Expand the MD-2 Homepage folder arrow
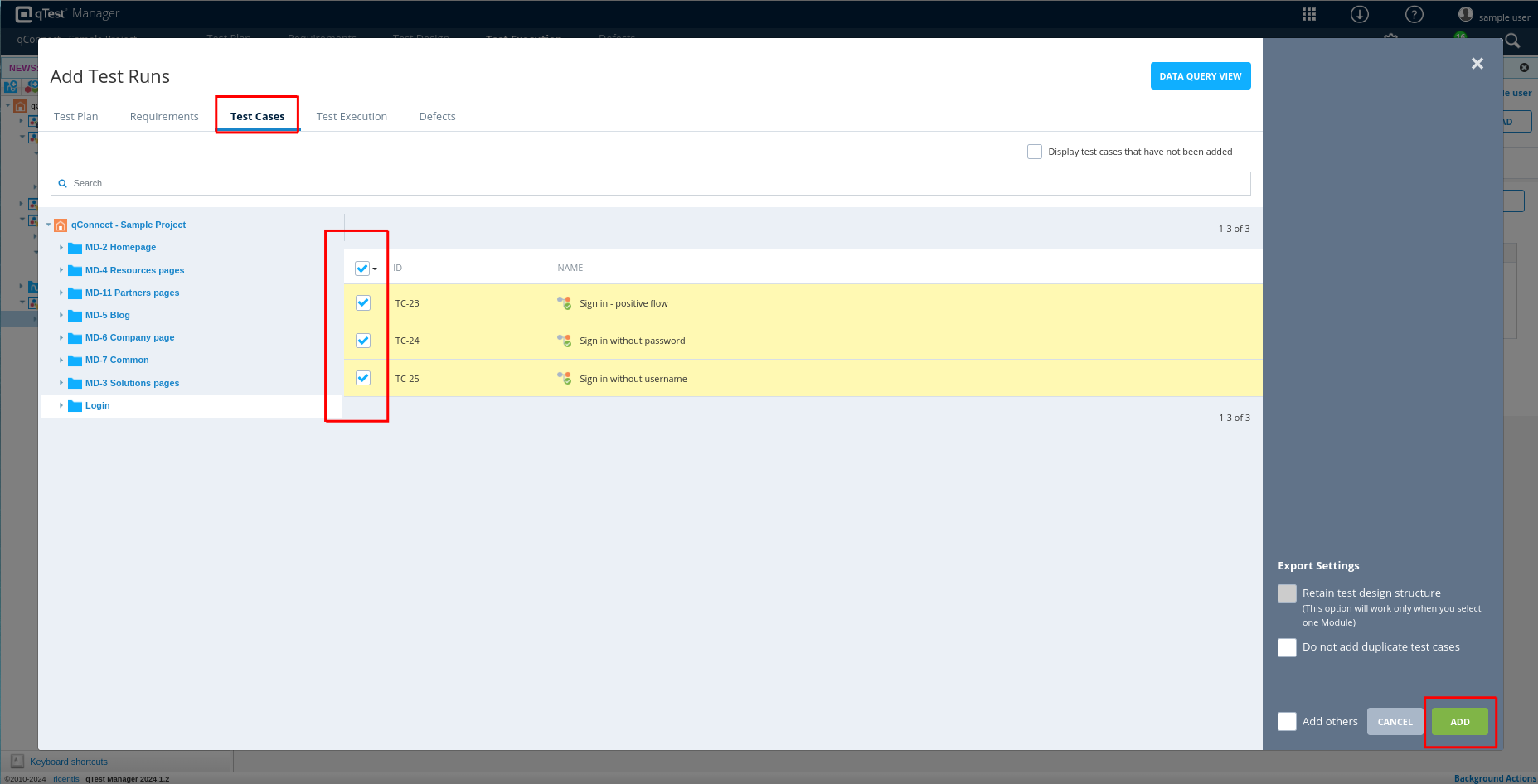The height and width of the screenshot is (784, 1538). coord(61,248)
